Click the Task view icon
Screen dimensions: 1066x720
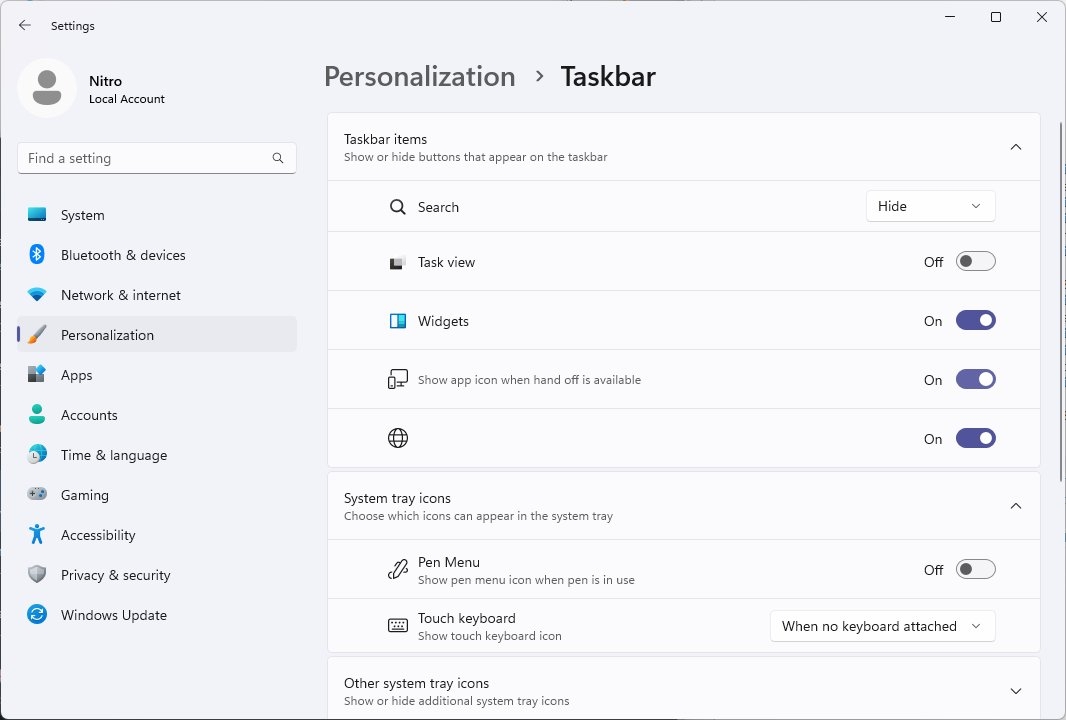[x=398, y=262]
